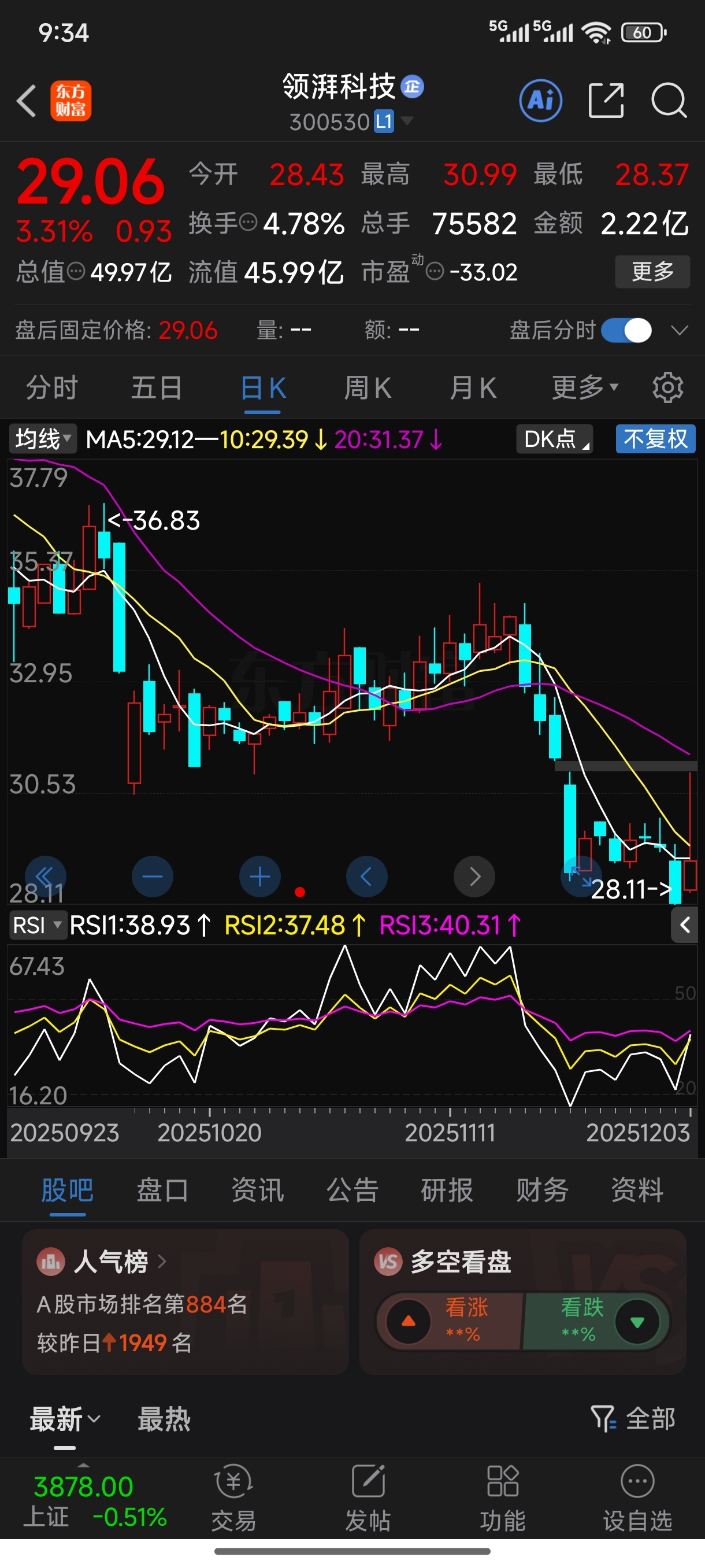705x1568 pixels.
Task: Open the 研报 tab
Action: 447,1190
